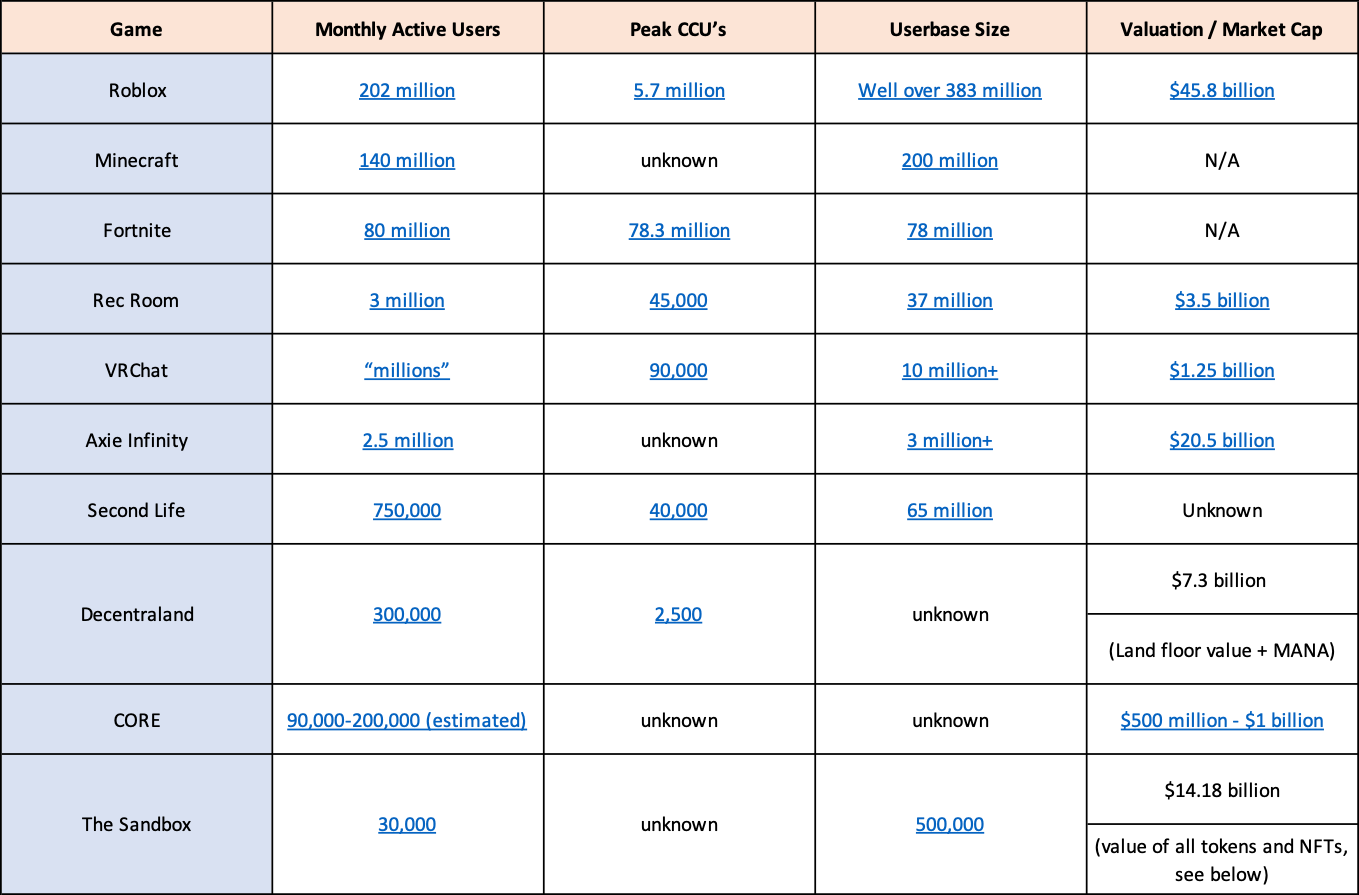Follow the 10 million+ userbase link

point(950,370)
